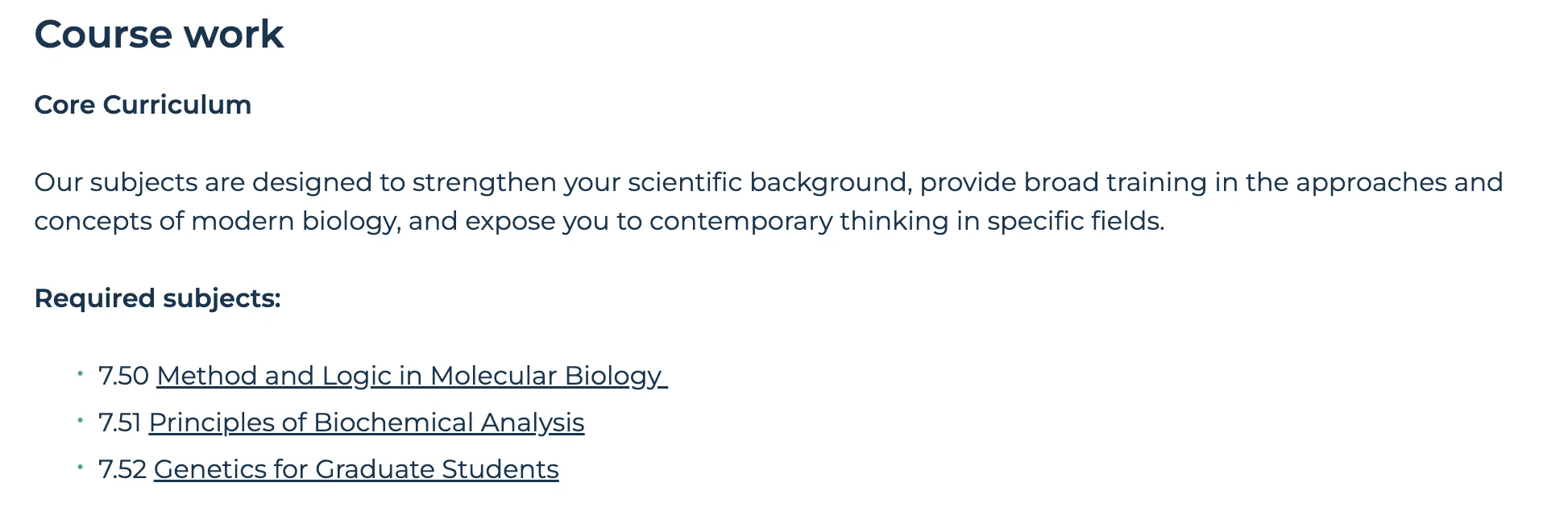This screenshot has height=516, width=1568.
Task: Click the course number 7.52
Action: [x=122, y=469]
